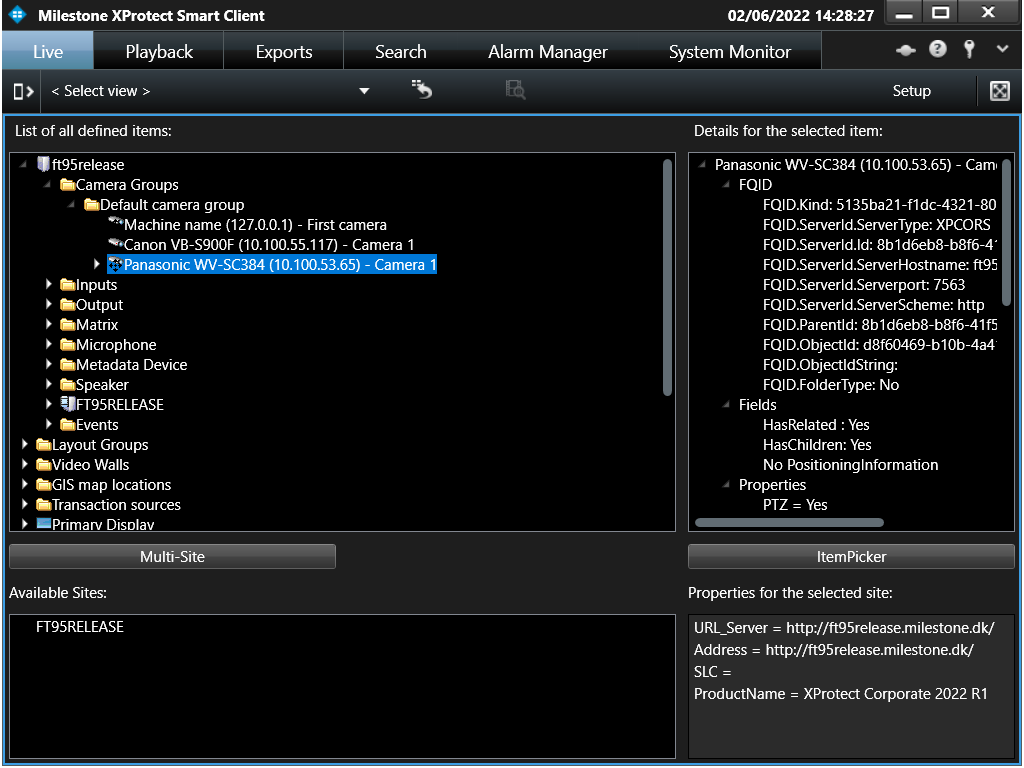This screenshot has height=768, width=1024.
Task: Expand the Speaker node
Action: [48, 385]
